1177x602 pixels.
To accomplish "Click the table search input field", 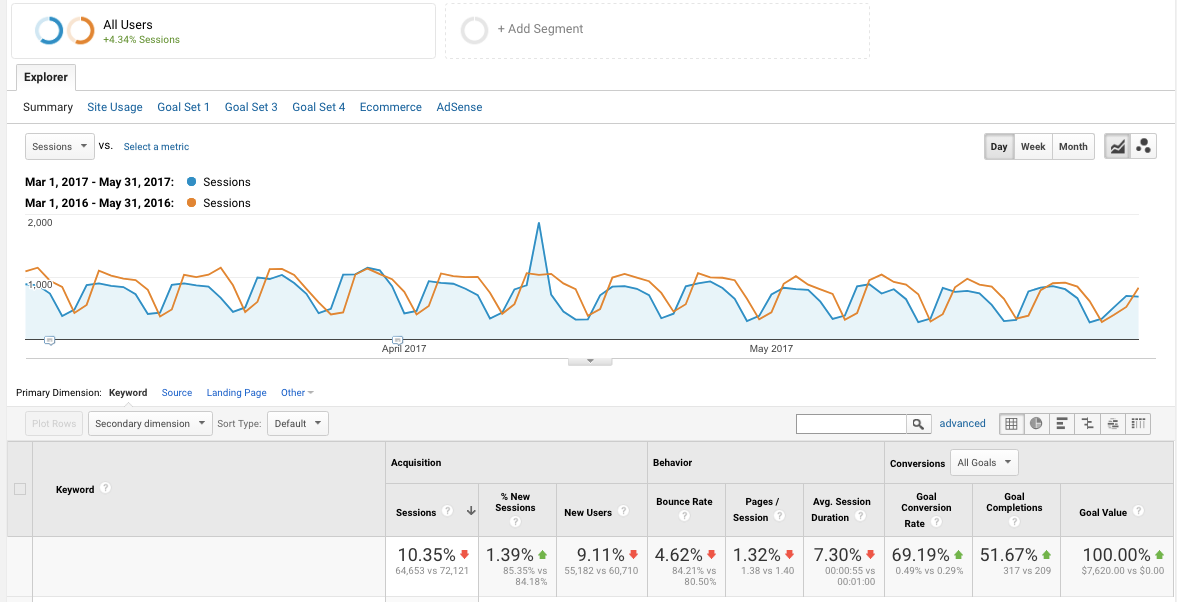I will tap(850, 424).
